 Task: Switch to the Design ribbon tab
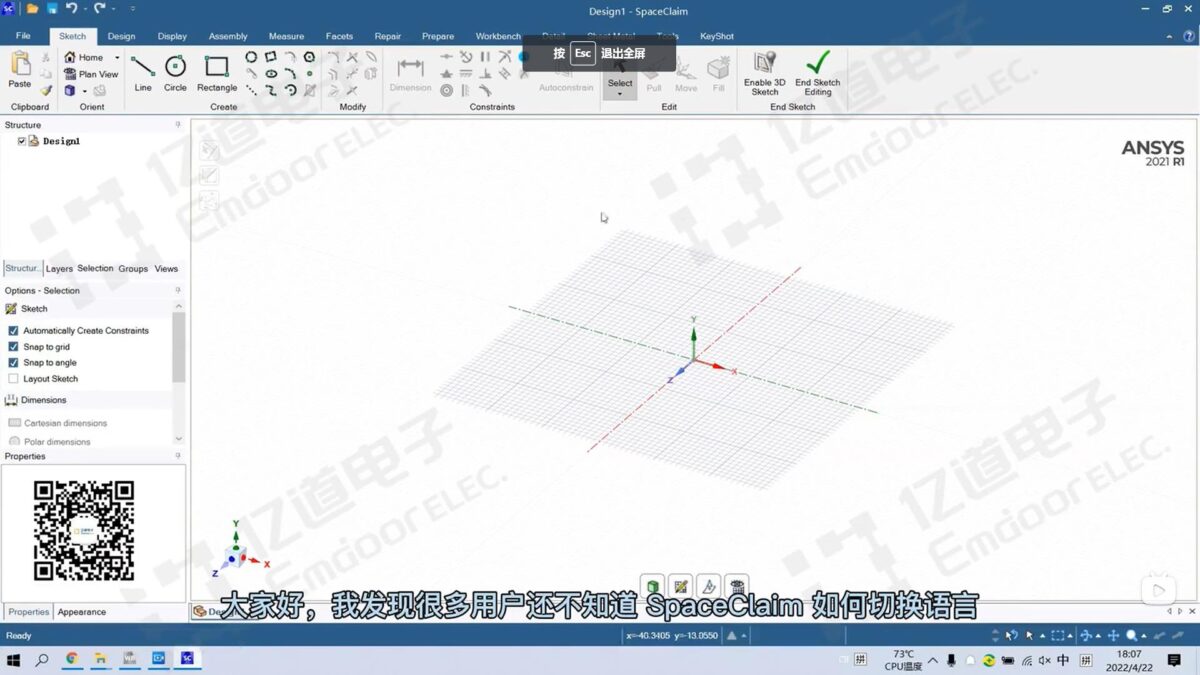[x=121, y=36]
